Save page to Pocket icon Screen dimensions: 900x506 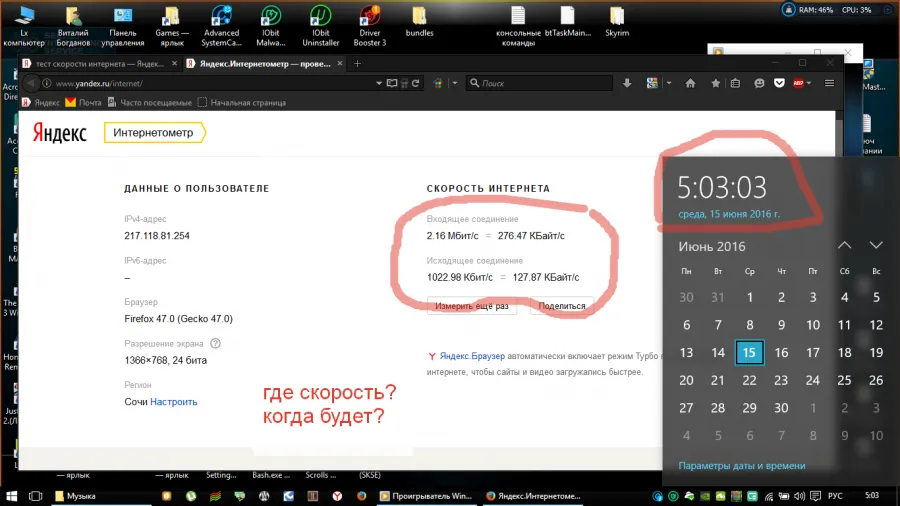(x=779, y=83)
